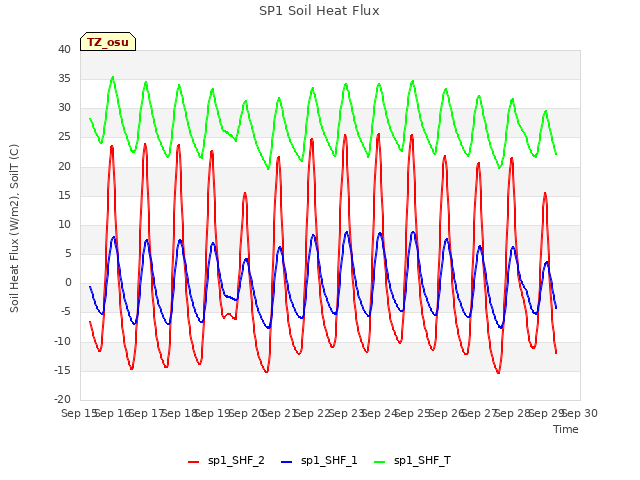Click the y-axis tick value 25
The width and height of the screenshot is (640, 480).
(64, 137)
